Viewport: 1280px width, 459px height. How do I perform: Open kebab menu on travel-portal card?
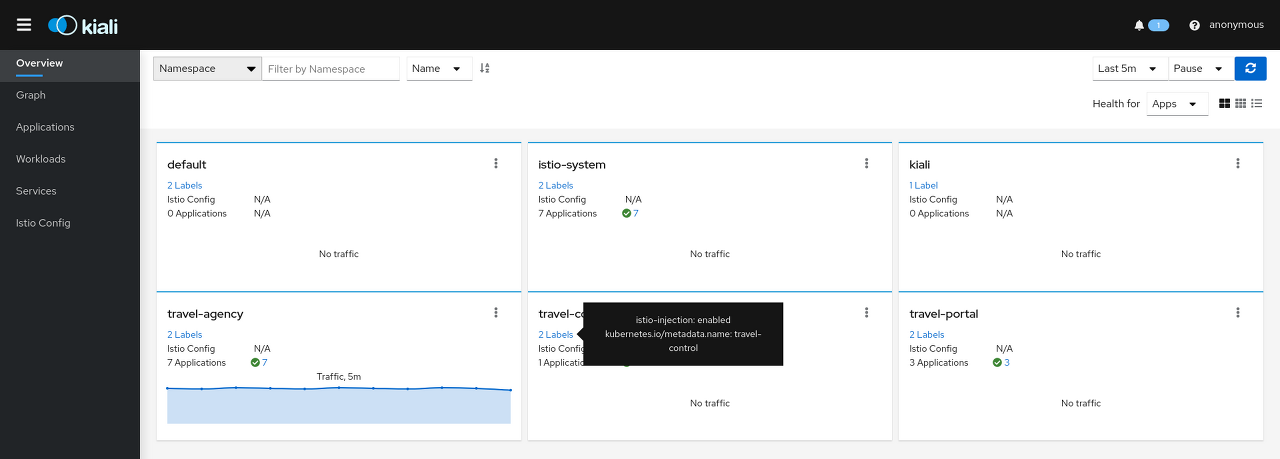[1238, 312]
